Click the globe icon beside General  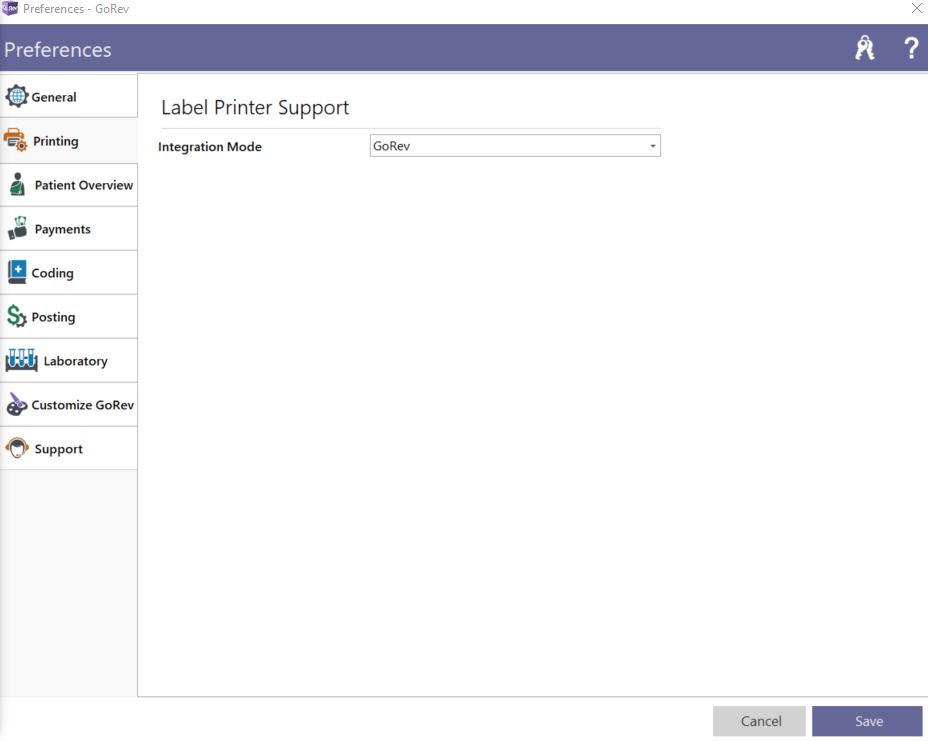point(17,97)
